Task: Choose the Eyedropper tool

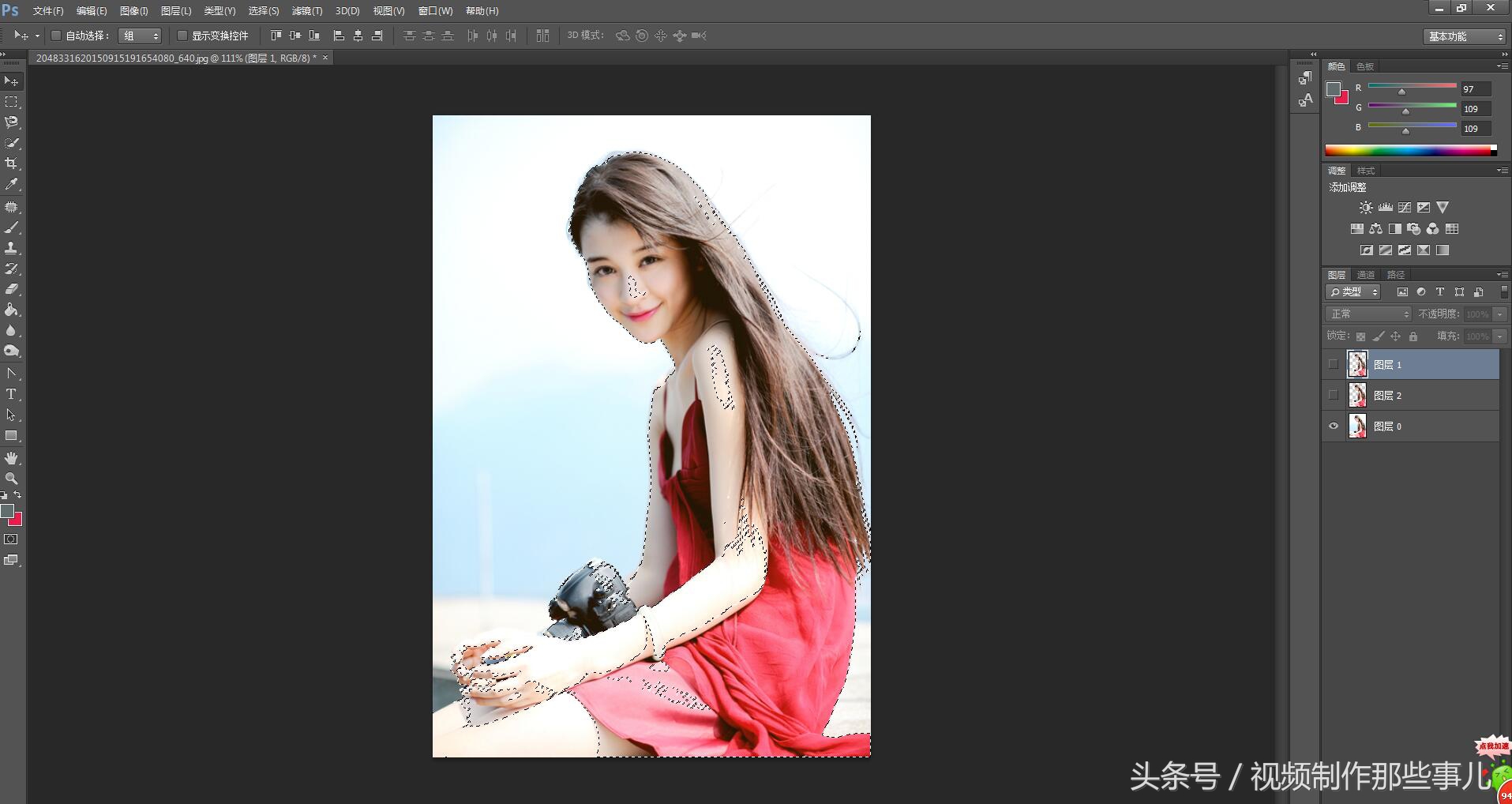Action: tap(11, 184)
